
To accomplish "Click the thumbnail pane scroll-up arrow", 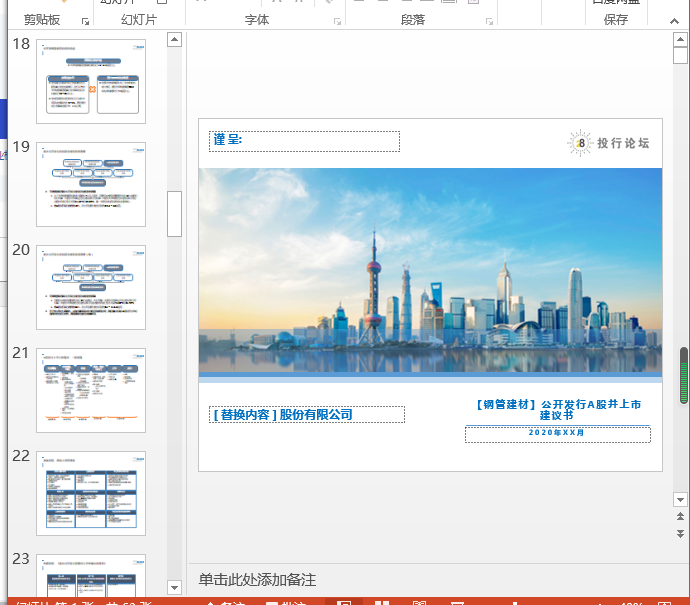I will (x=175, y=40).
